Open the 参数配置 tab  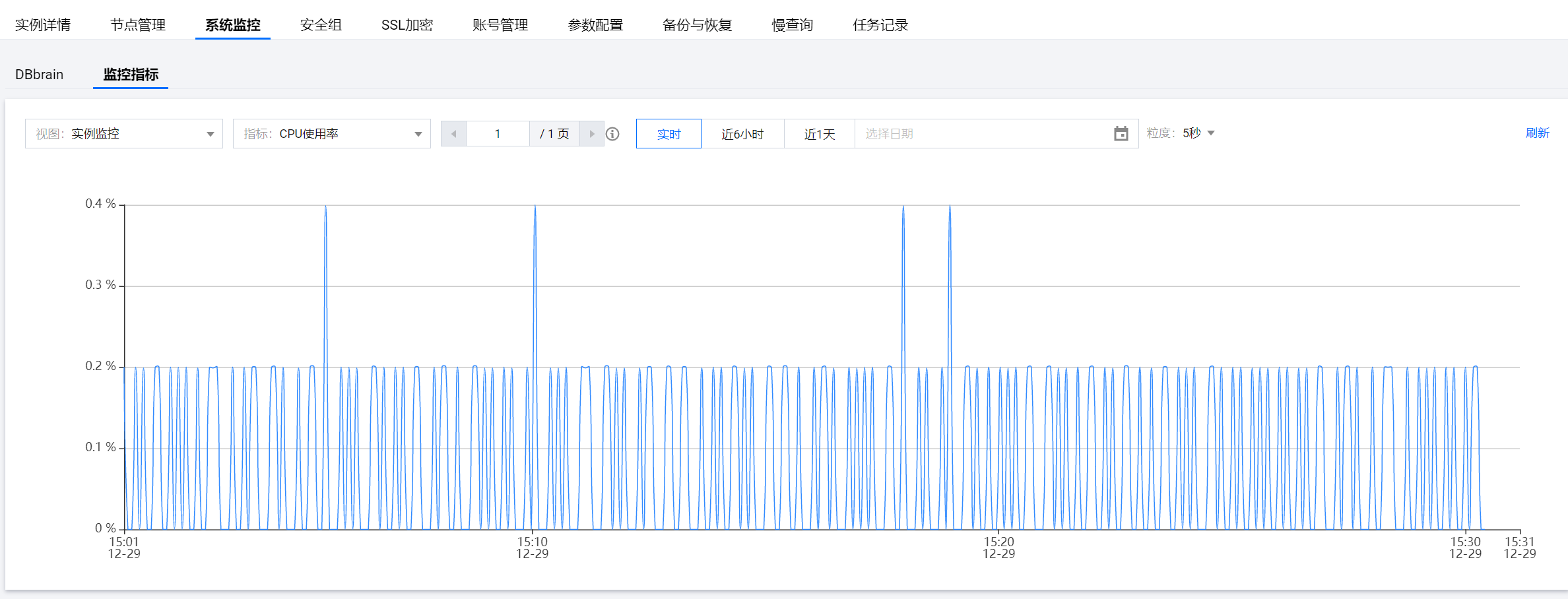point(595,25)
